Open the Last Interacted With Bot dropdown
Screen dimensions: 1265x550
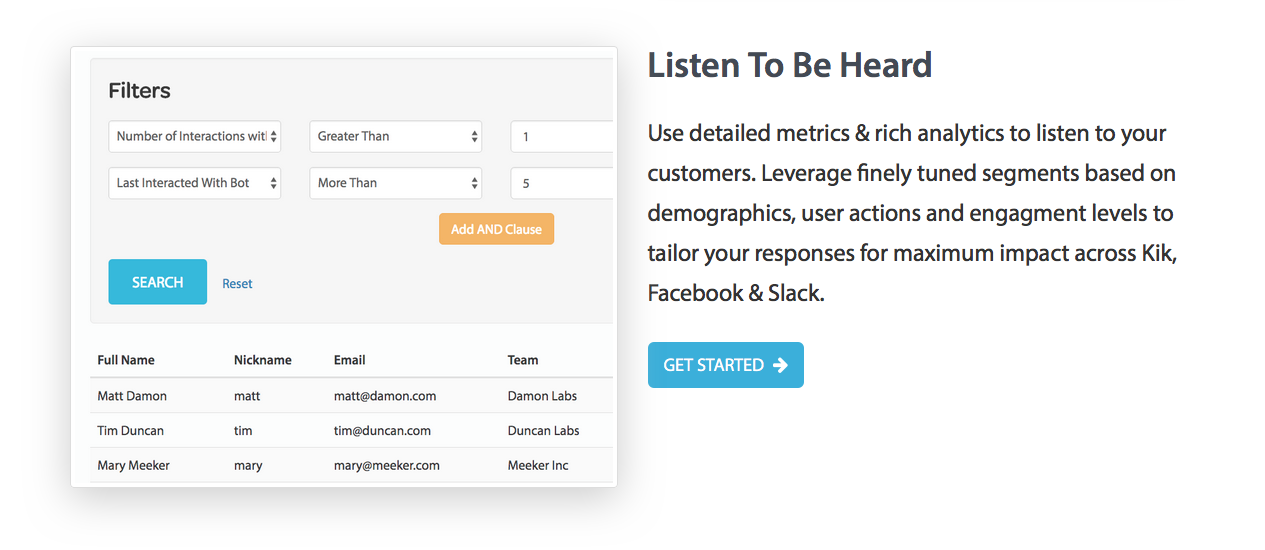[194, 184]
